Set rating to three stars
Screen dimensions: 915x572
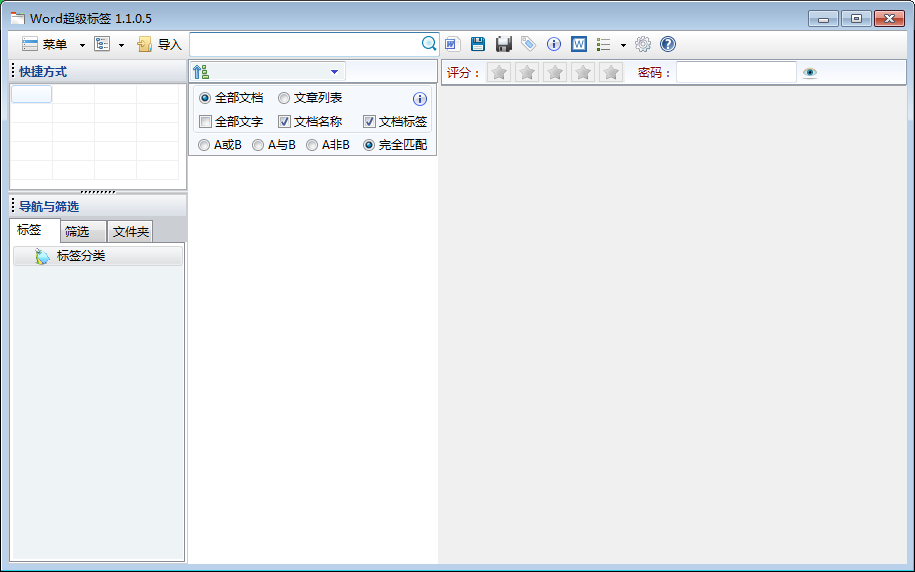[555, 72]
